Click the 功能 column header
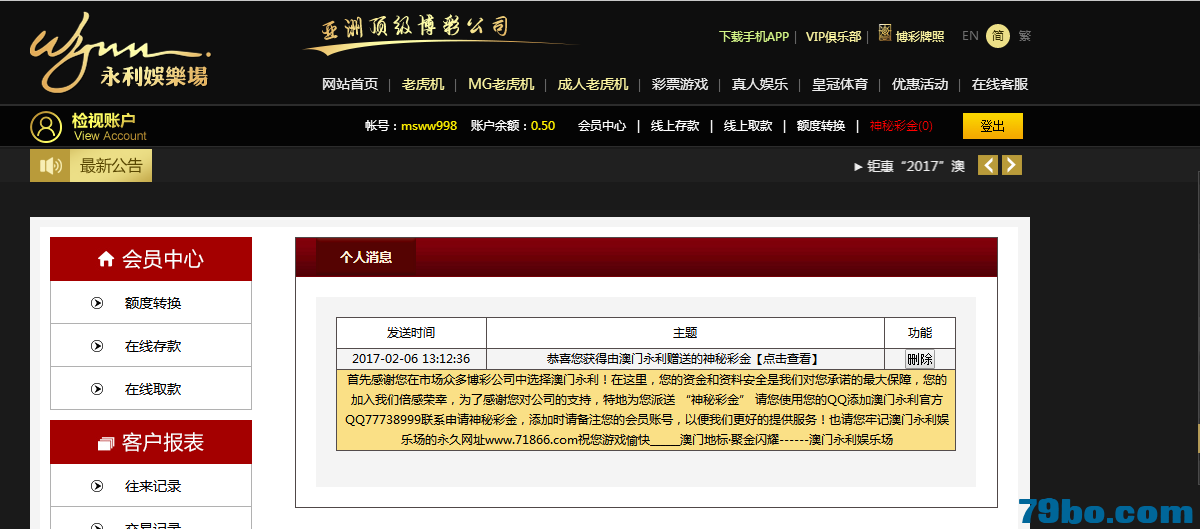 click(x=920, y=333)
